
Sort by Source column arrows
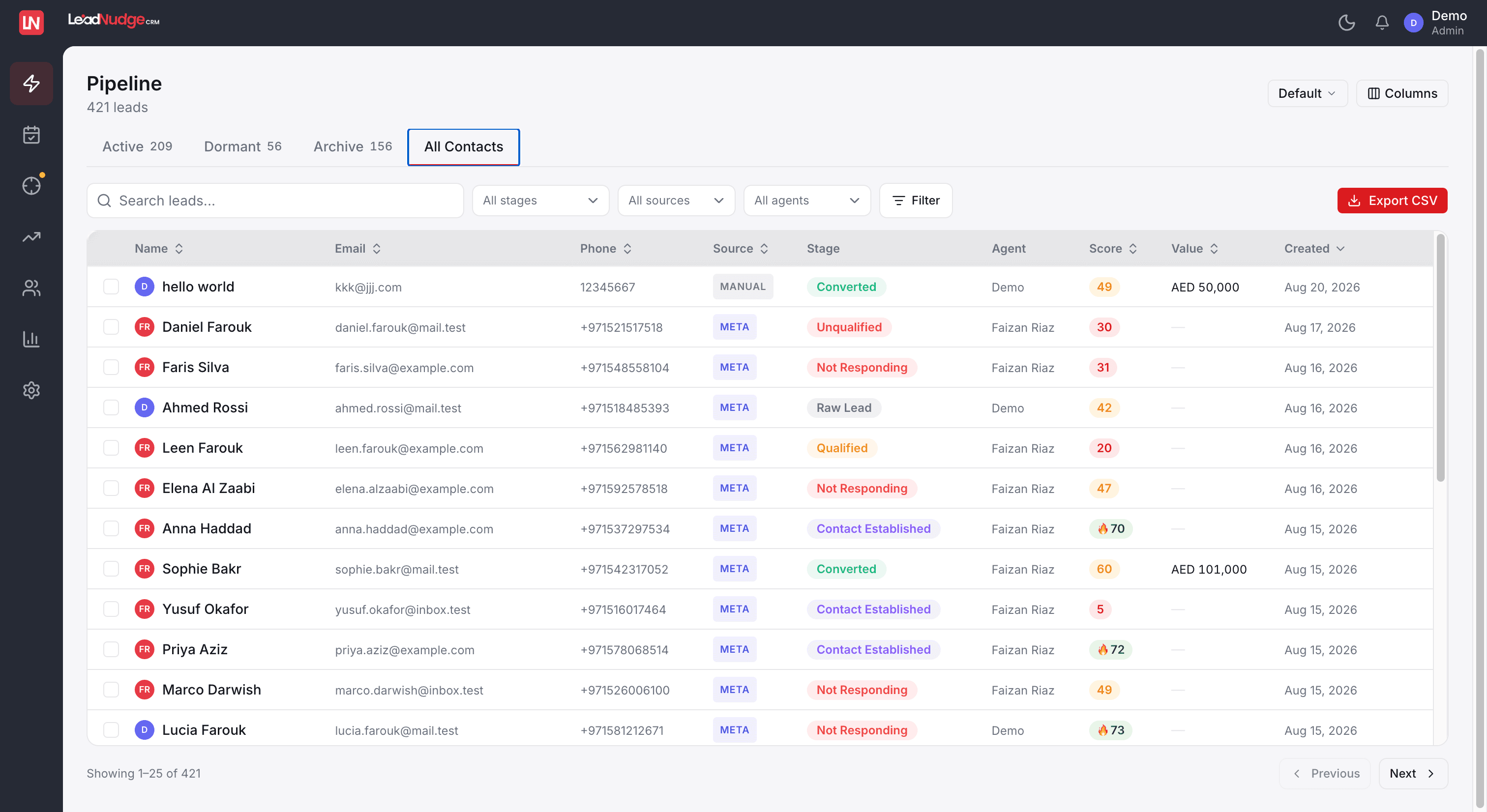click(x=764, y=249)
